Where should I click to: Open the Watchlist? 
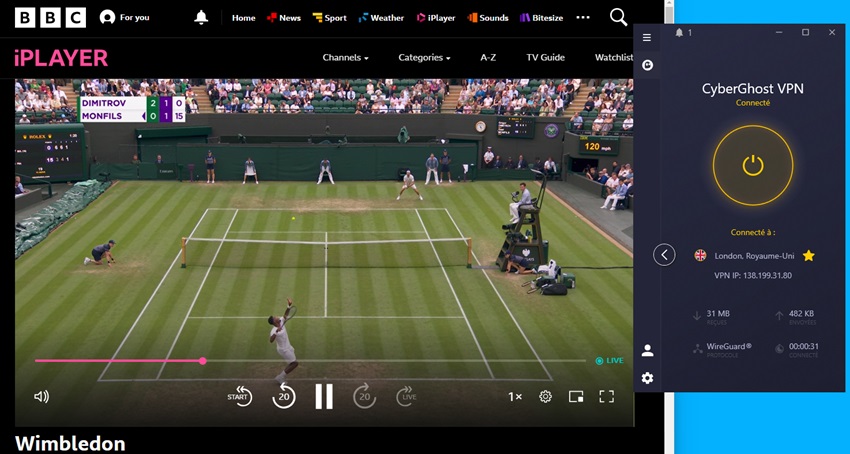614,57
